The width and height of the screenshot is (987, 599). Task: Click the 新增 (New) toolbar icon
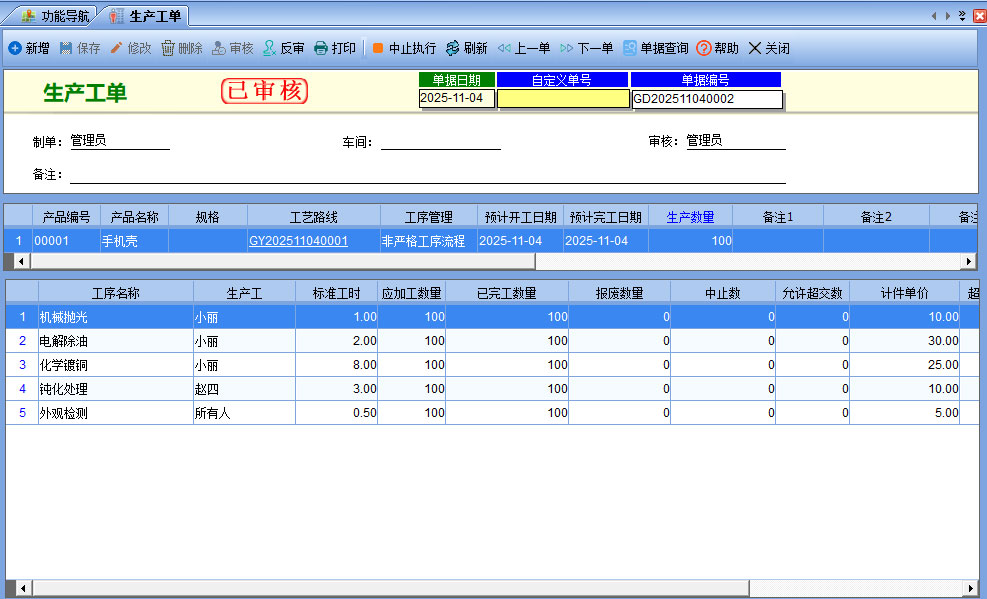pyautogui.click(x=15, y=48)
